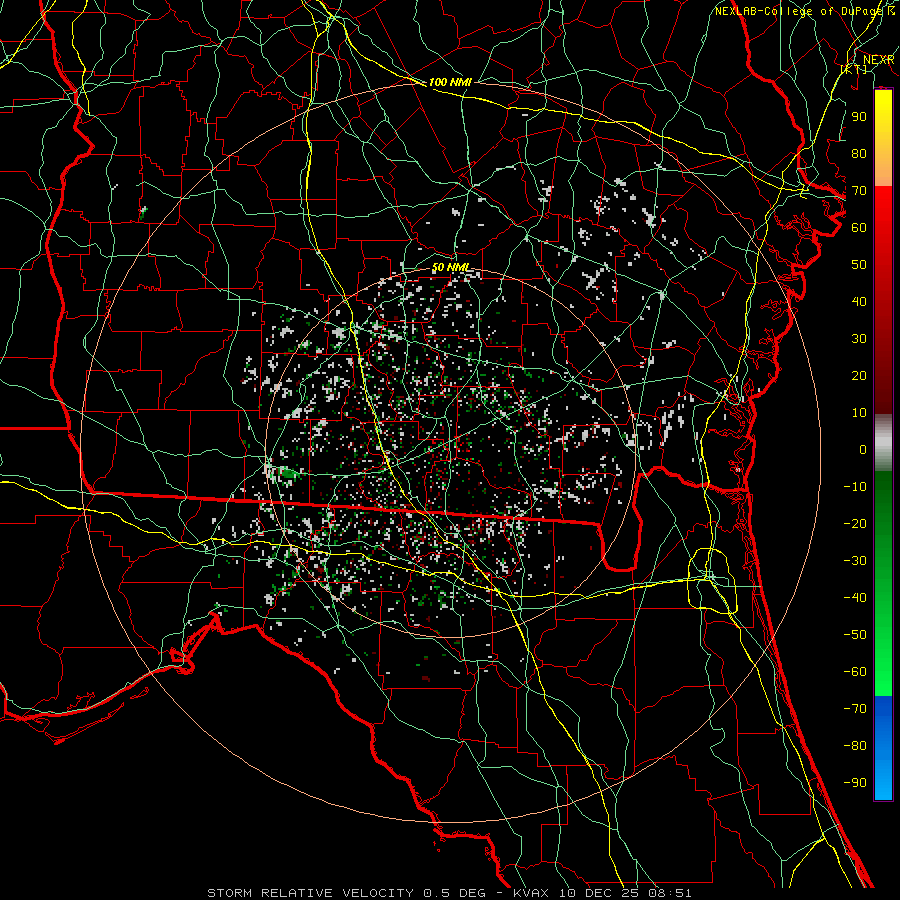The height and width of the screenshot is (900, 900).
Task: Select the positive "50" velocity scale value
Action: (859, 265)
